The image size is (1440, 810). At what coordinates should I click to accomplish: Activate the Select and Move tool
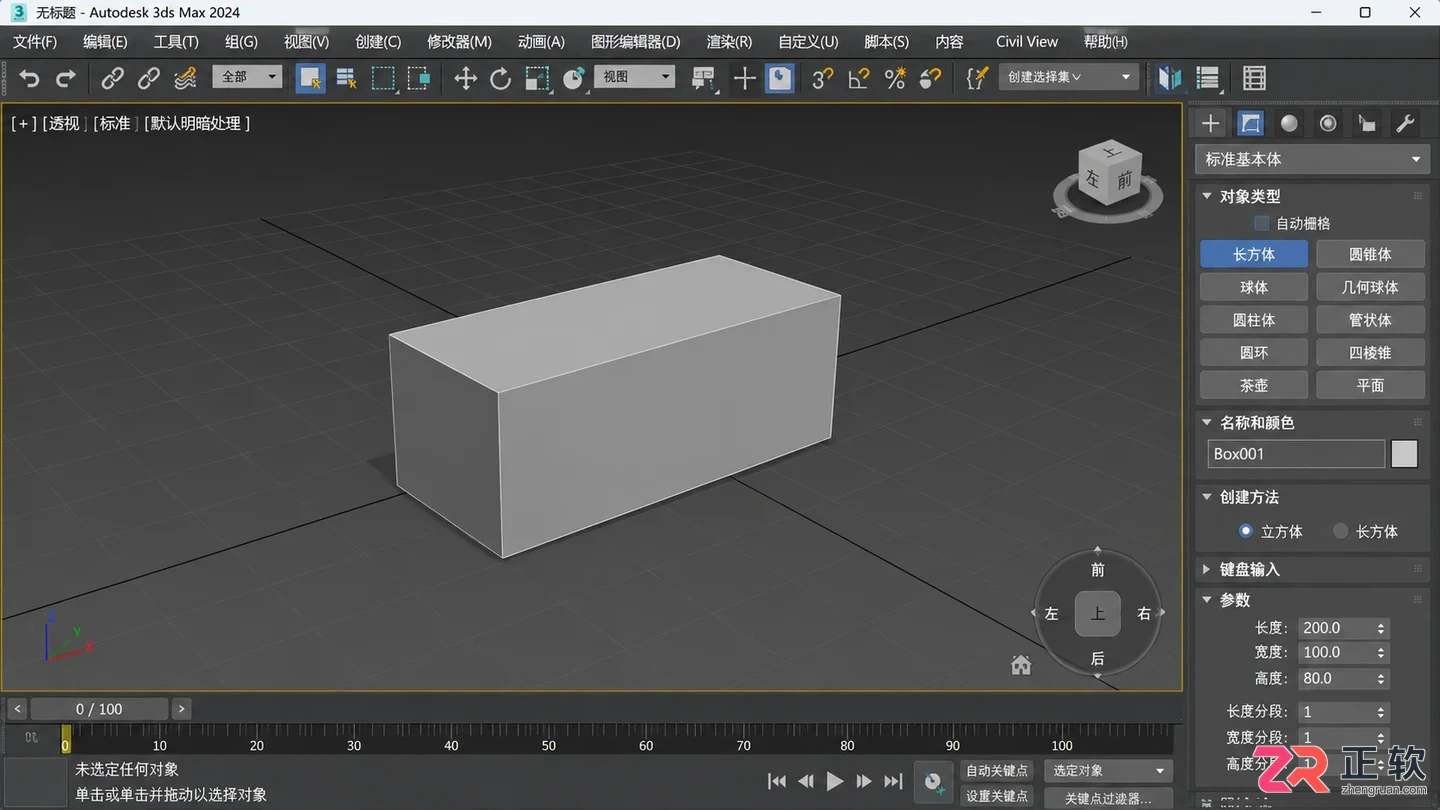click(465, 78)
